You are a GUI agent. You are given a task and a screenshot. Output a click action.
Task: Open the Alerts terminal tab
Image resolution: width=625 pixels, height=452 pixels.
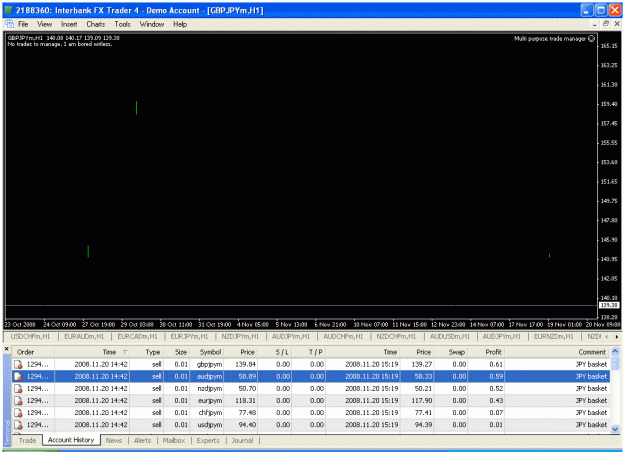tap(142, 440)
